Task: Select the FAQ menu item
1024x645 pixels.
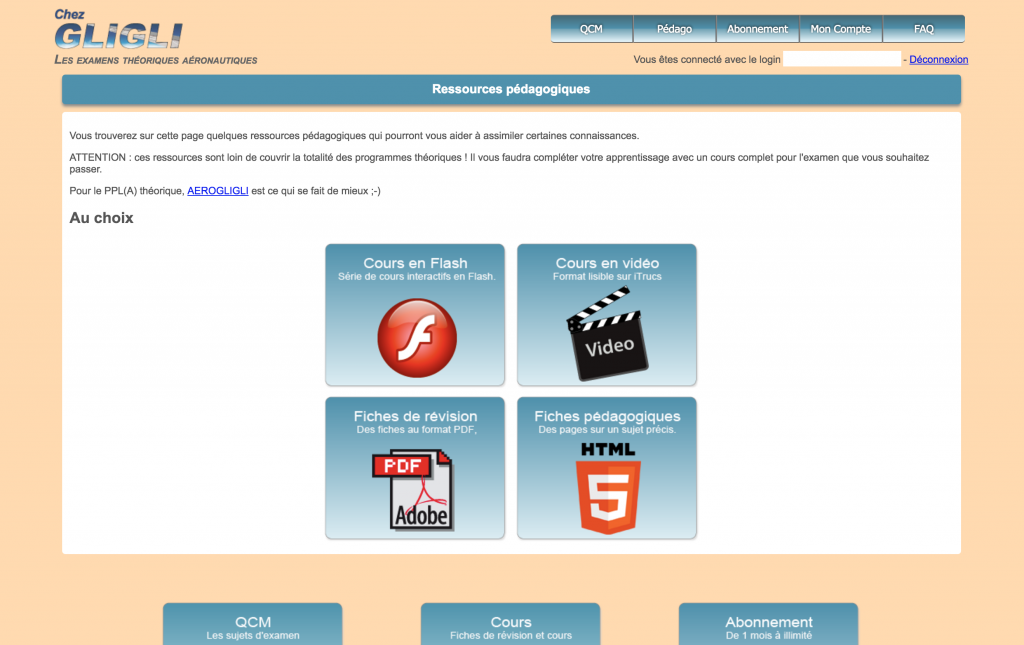Action: [923, 29]
